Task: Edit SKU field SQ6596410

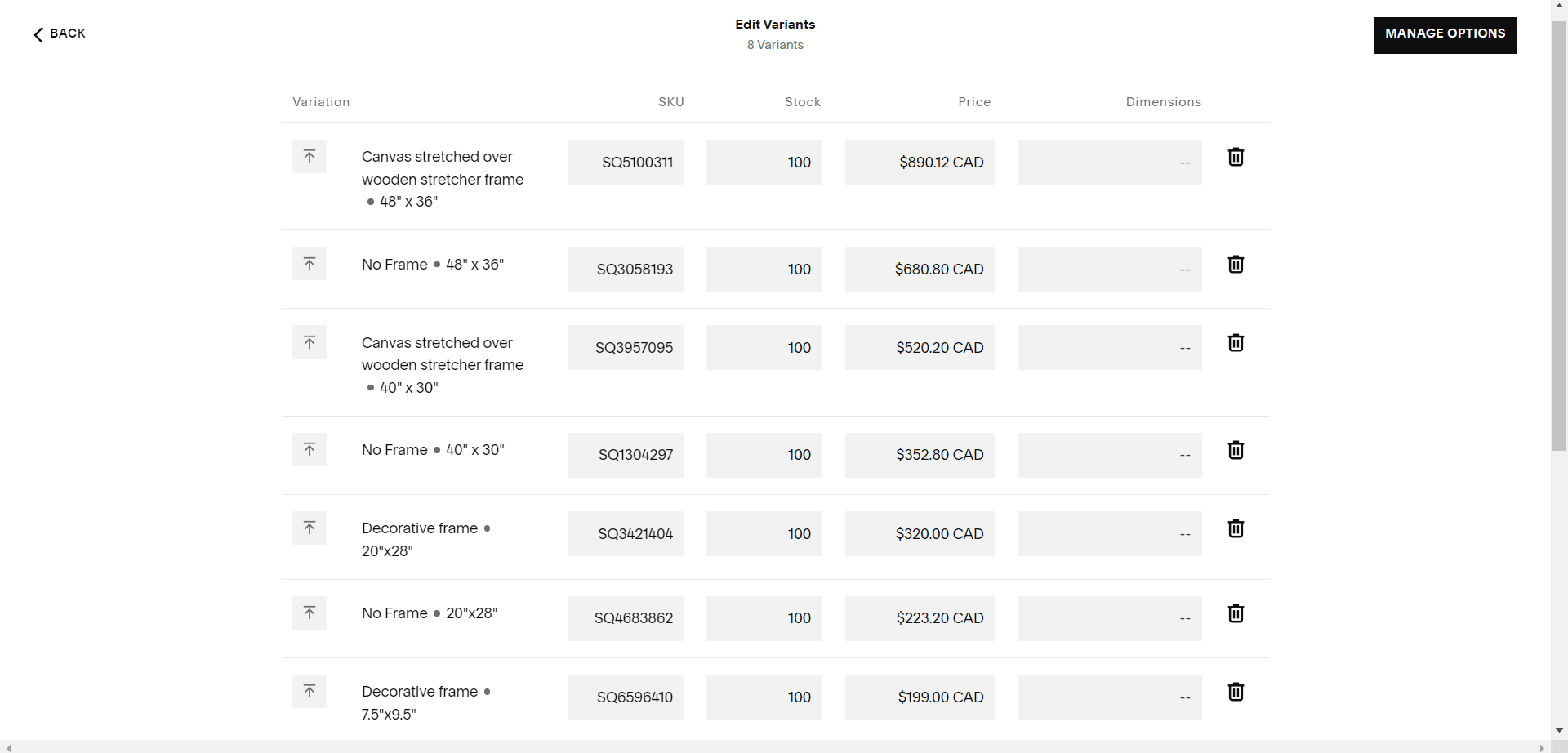Action: pos(626,697)
